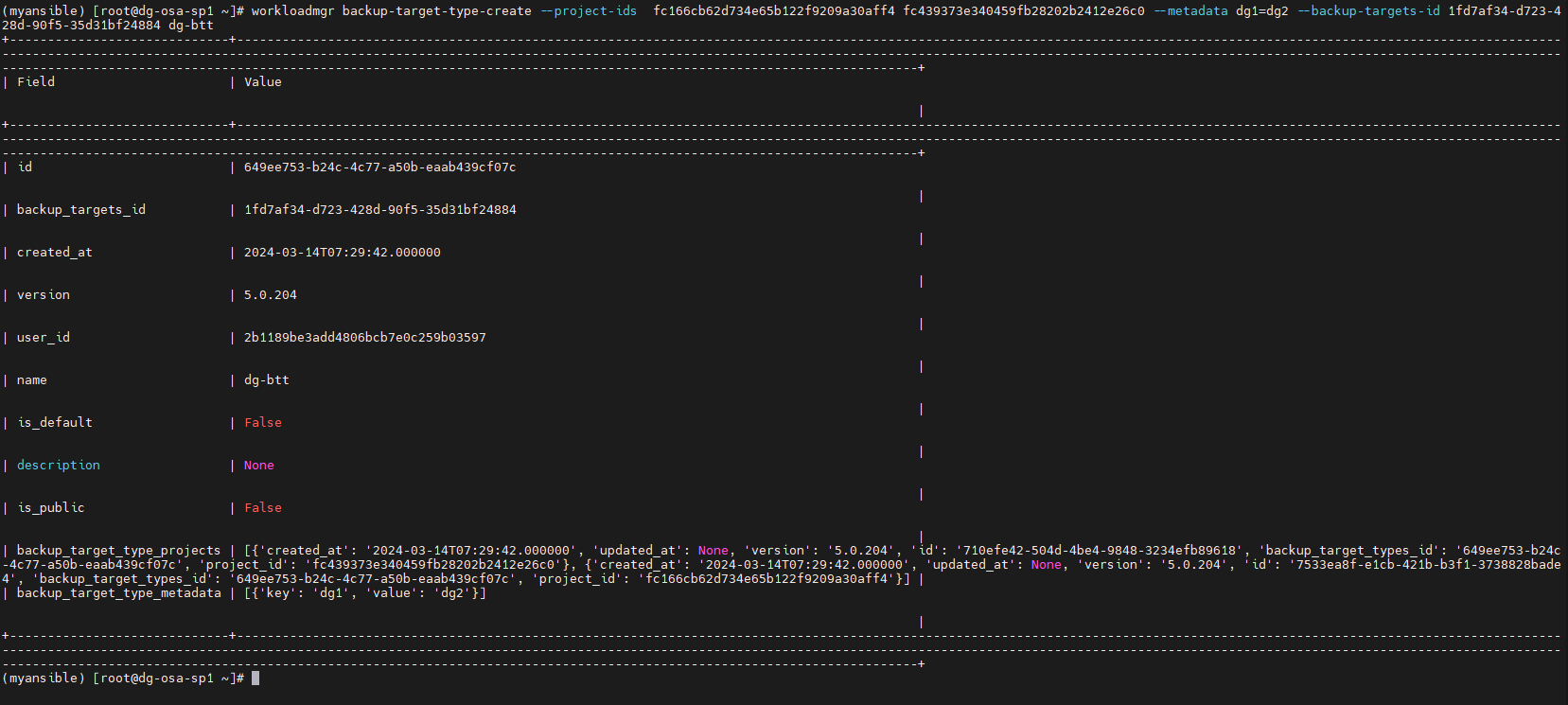Viewport: 1568px width, 705px height.
Task: Click the red False value for is_default
Action: [263, 423]
